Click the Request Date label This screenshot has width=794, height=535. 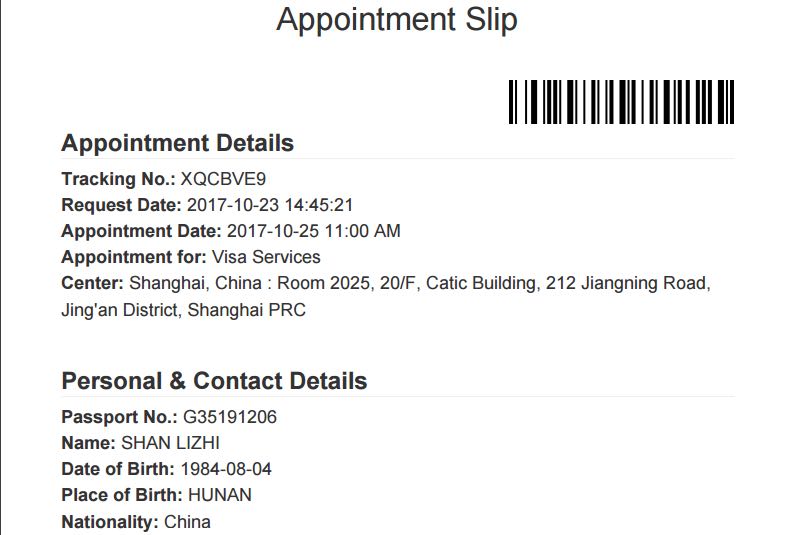122,205
